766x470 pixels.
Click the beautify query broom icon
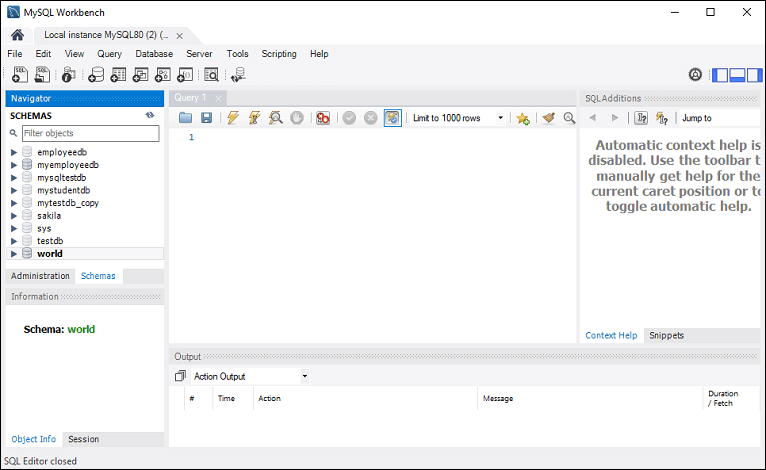click(x=547, y=118)
